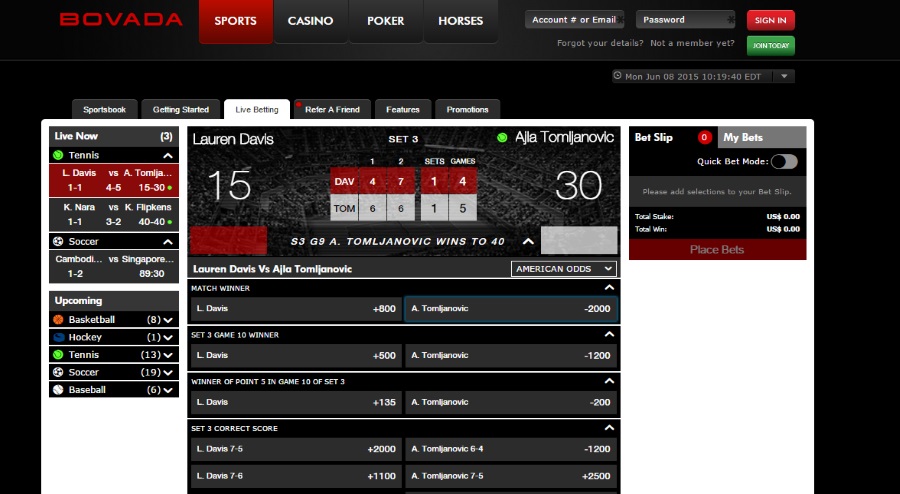Click the clock icon beside the date

pos(618,75)
